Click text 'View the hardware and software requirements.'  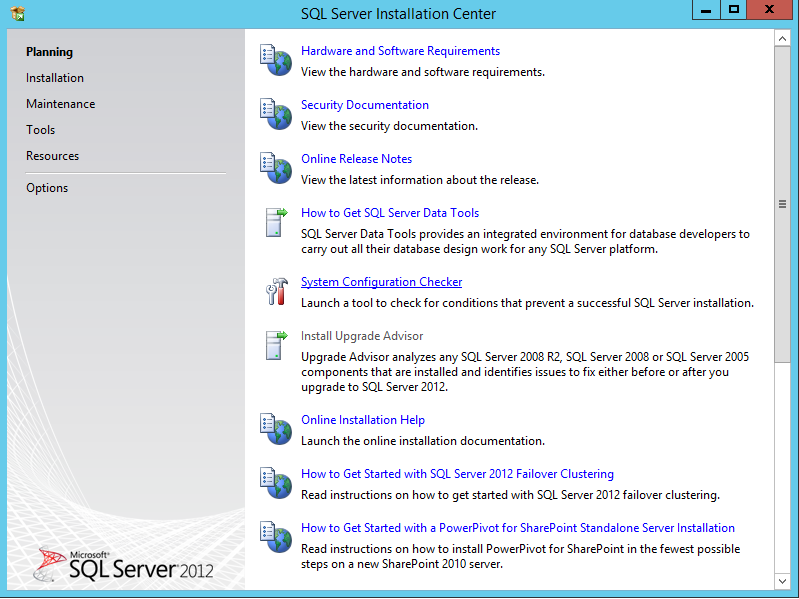coord(422,72)
